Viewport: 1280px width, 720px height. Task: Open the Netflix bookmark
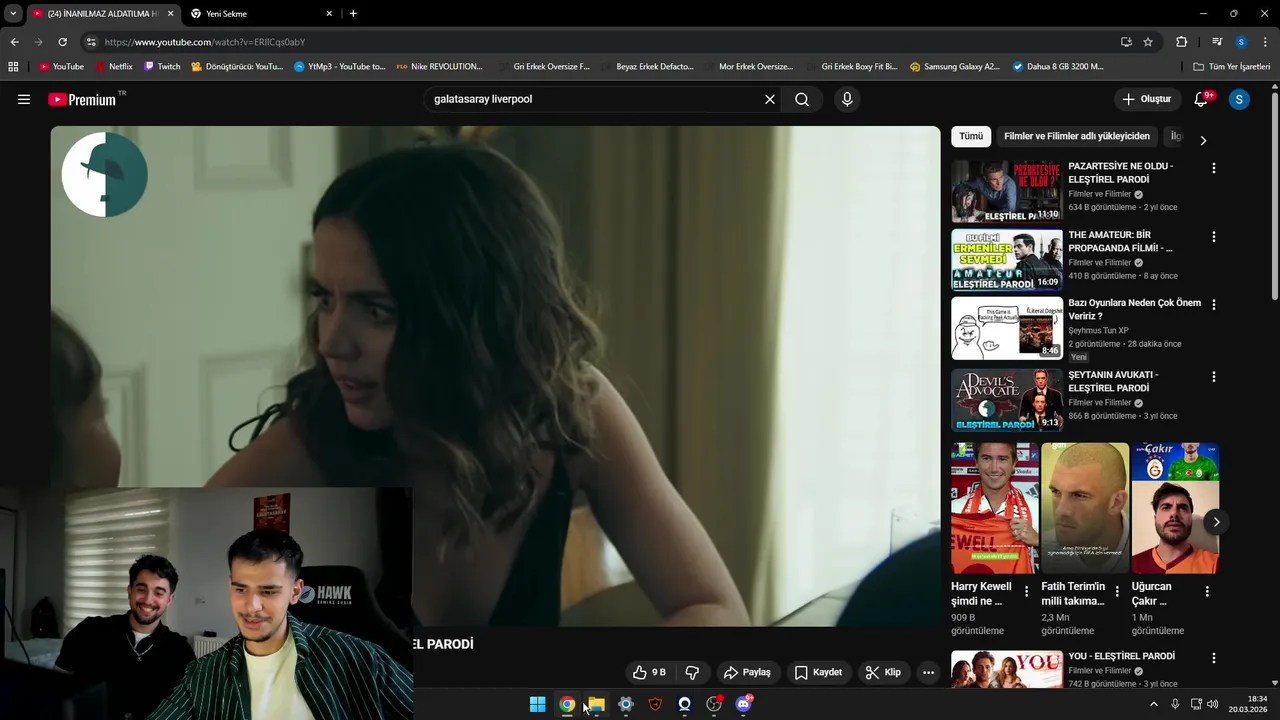click(114, 67)
